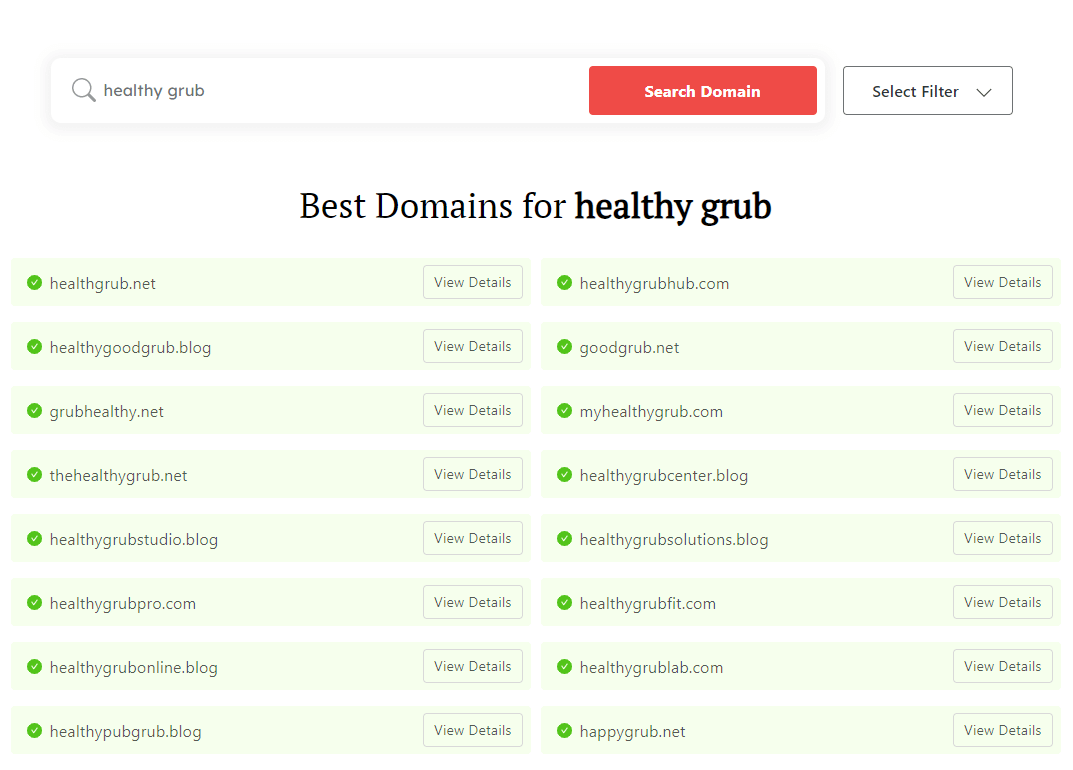View details for healthygrubonline.blog
The height and width of the screenshot is (770, 1073).
(x=472, y=666)
